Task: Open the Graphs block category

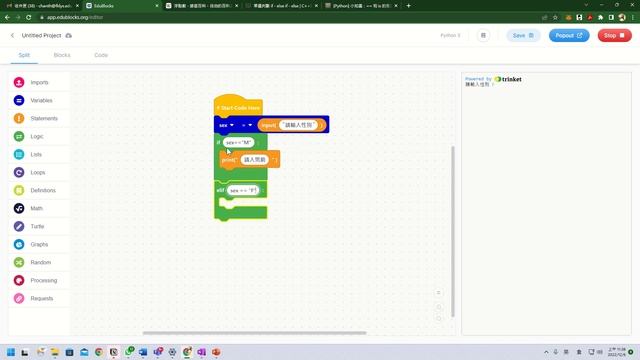Action: [x=39, y=244]
